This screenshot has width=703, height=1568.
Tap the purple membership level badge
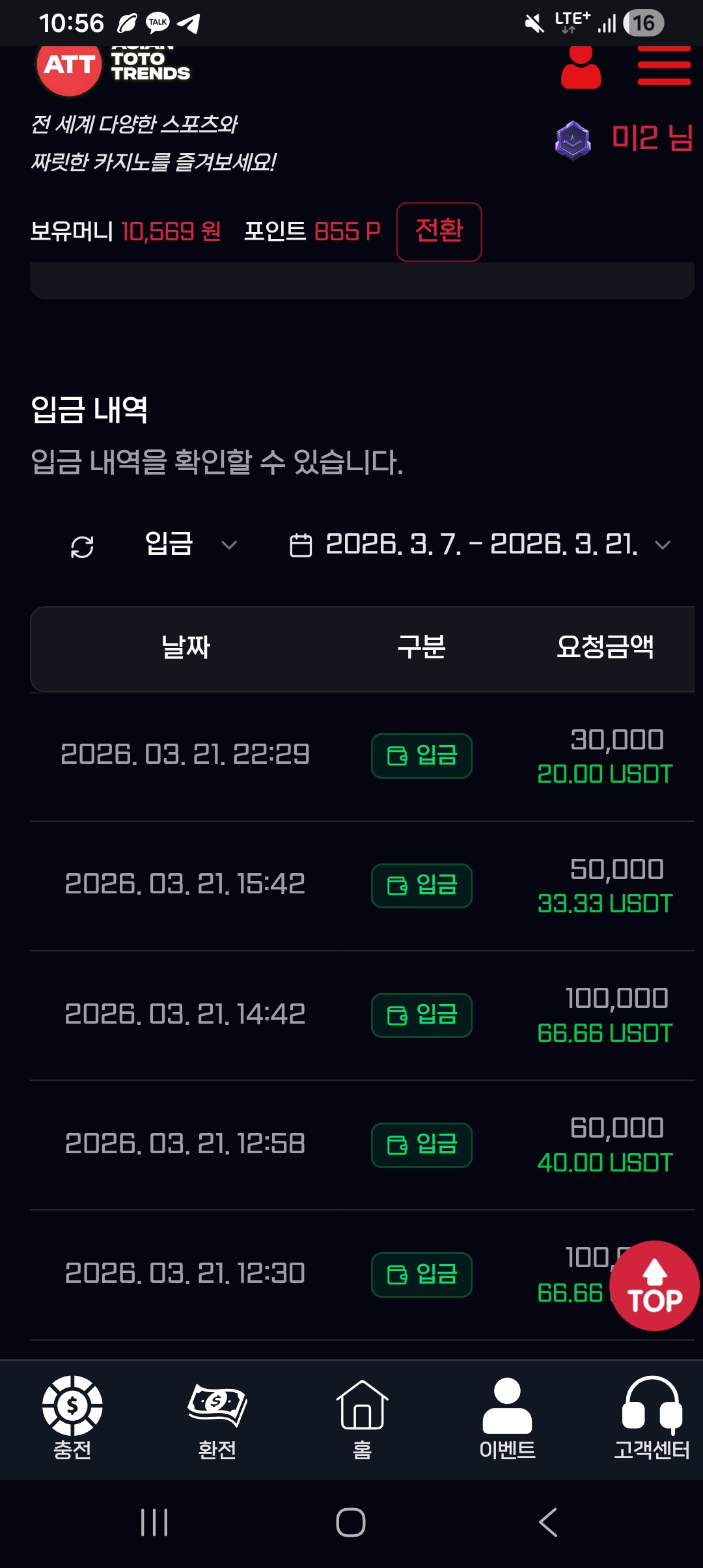(x=572, y=140)
